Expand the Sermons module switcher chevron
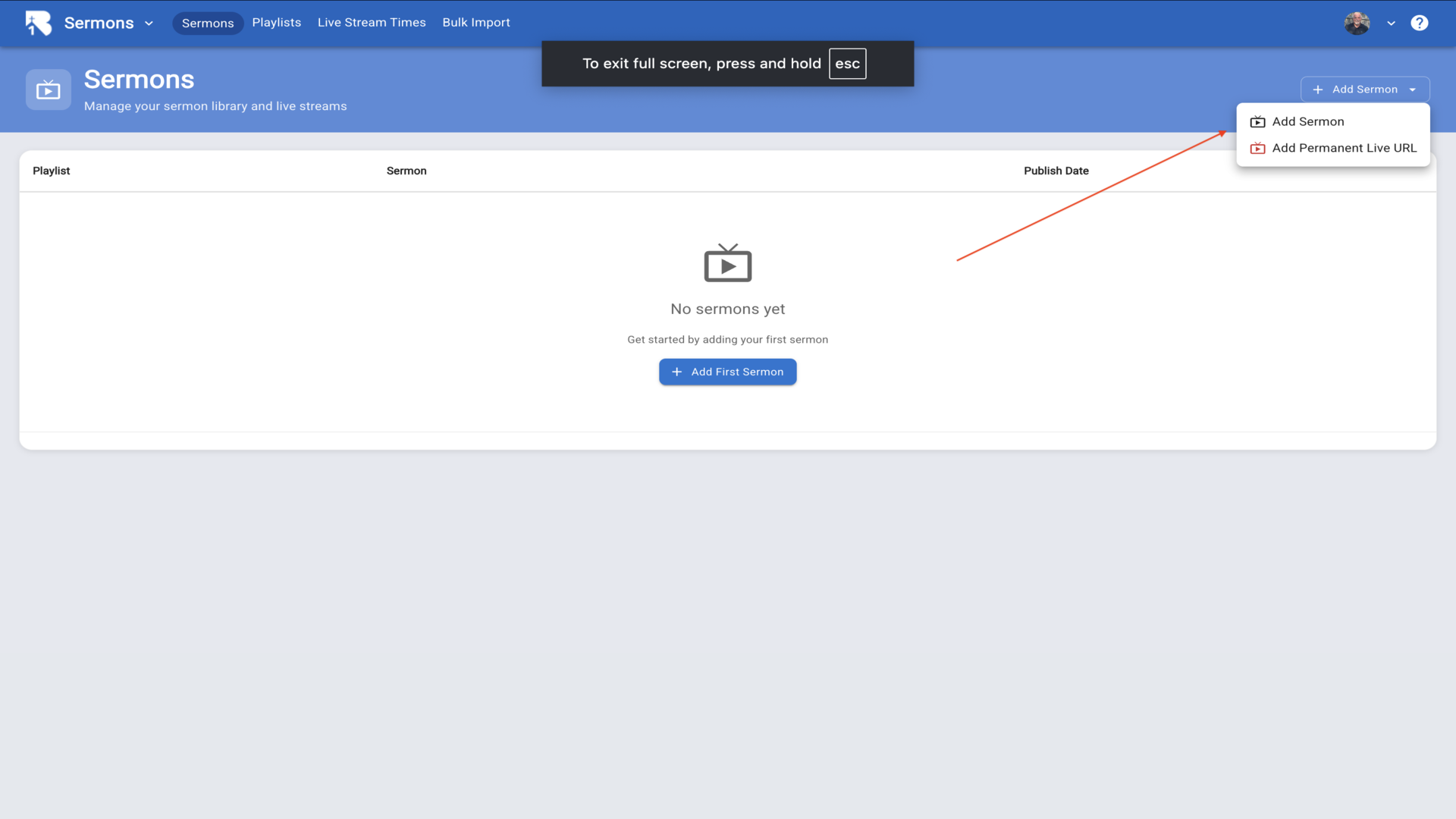 point(149,24)
